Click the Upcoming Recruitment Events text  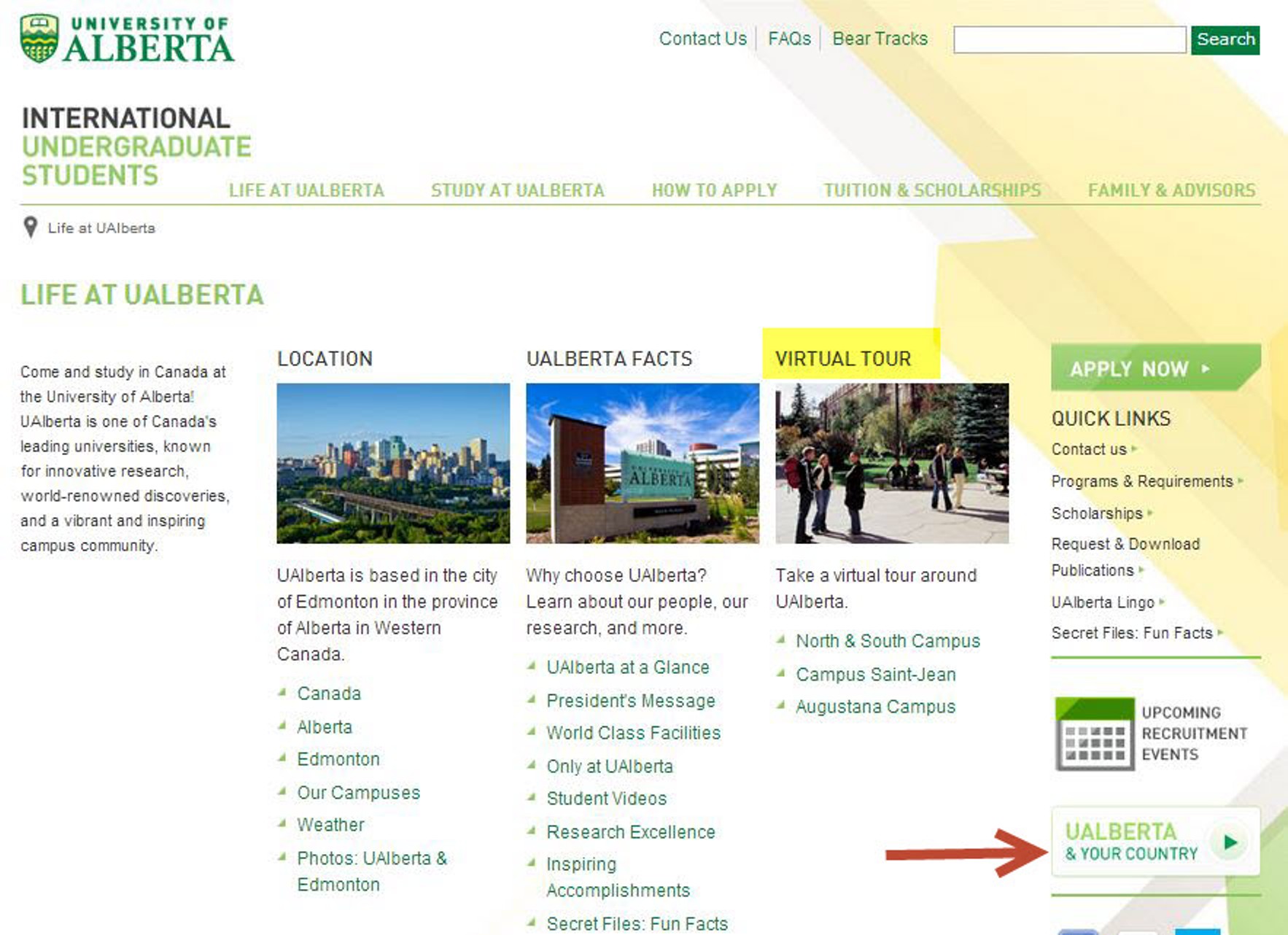point(1194,734)
